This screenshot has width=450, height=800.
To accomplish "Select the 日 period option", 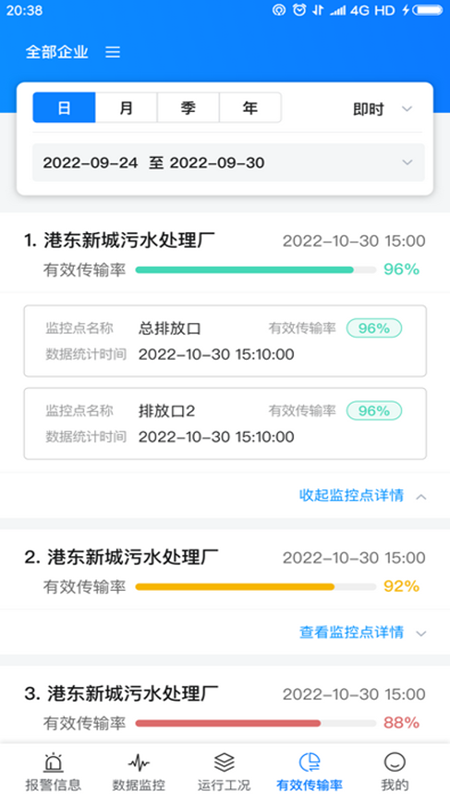I will coord(64,108).
